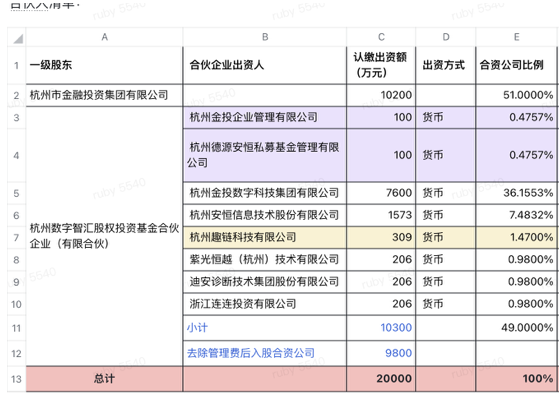The width and height of the screenshot is (559, 393).
Task: Select the 36.1553% ratio cell
Action: [516, 193]
